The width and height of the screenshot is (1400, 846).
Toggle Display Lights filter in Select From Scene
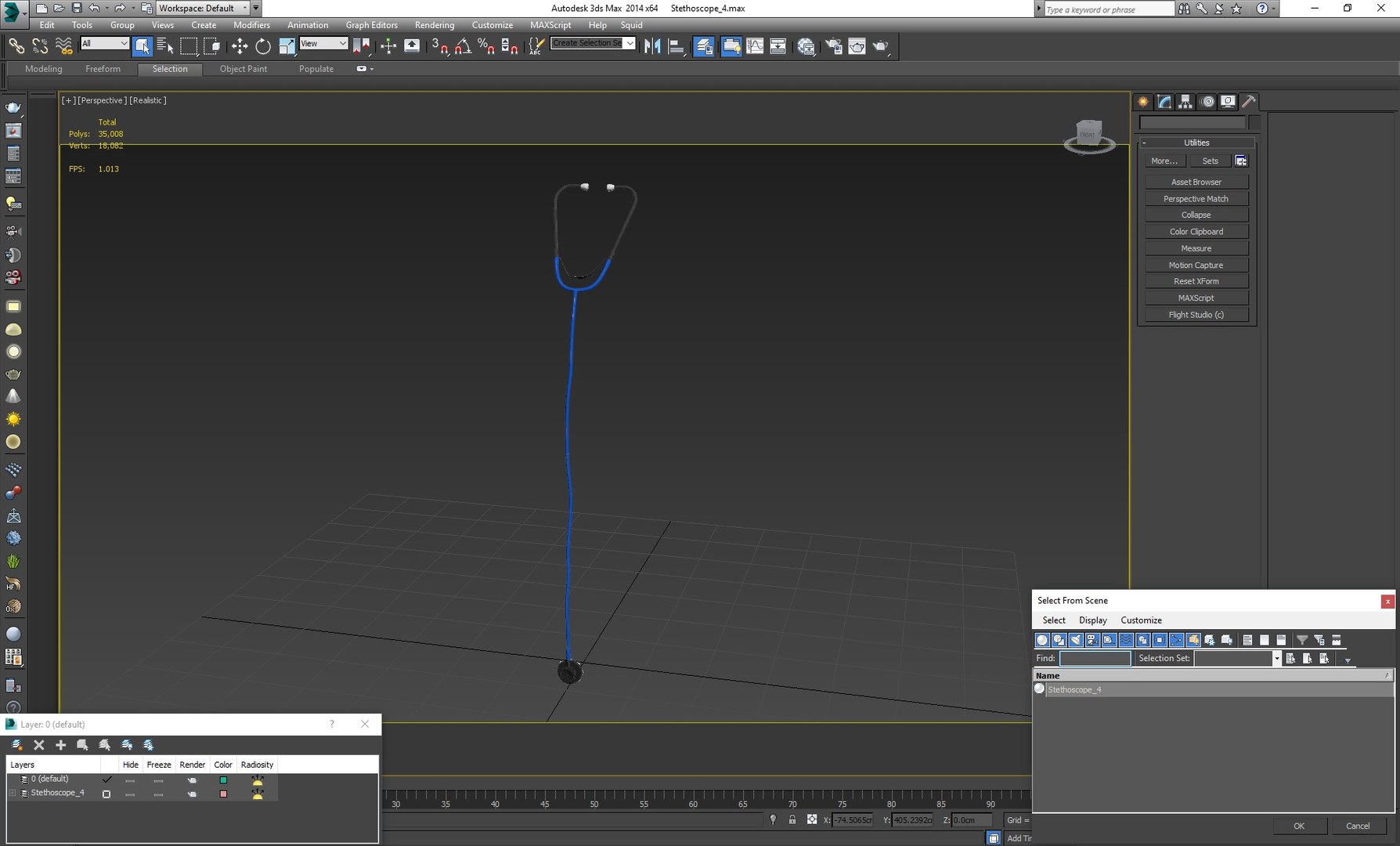pos(1076,640)
